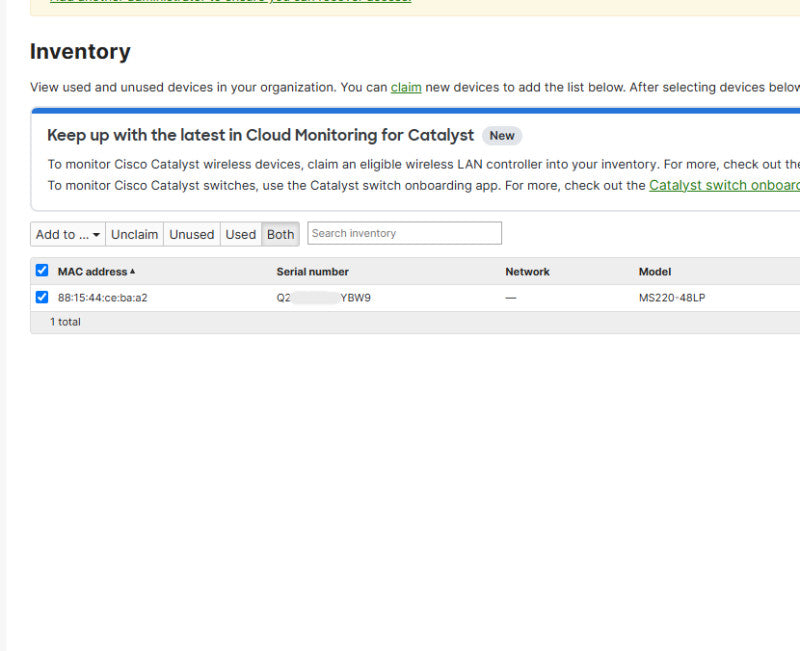This screenshot has height=651, width=800.
Task: Sort by Model column header
Action: pos(655,271)
